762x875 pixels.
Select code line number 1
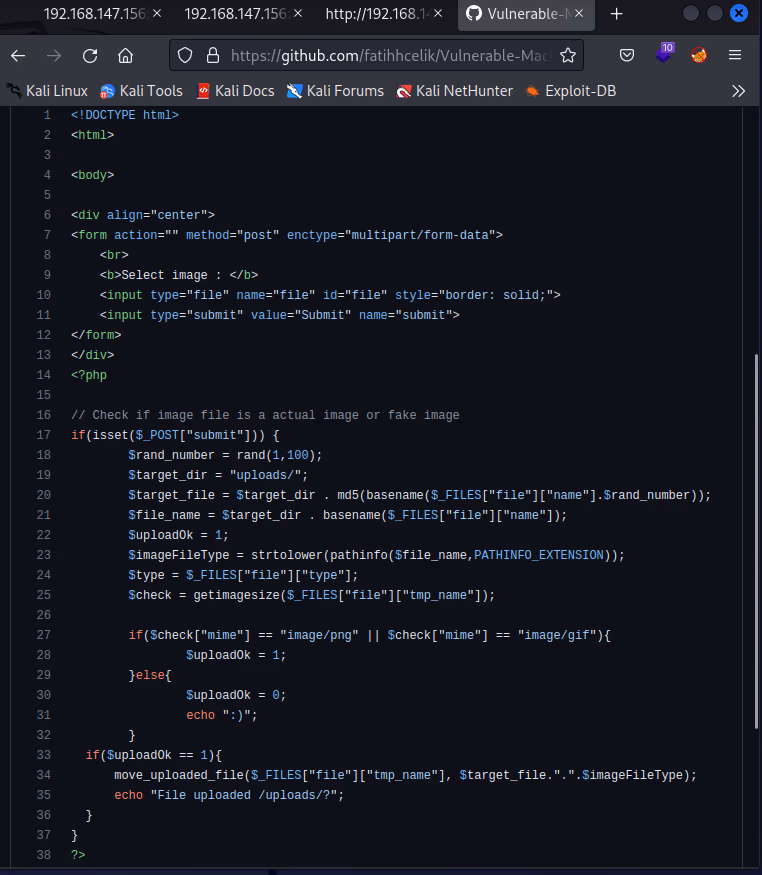point(47,115)
